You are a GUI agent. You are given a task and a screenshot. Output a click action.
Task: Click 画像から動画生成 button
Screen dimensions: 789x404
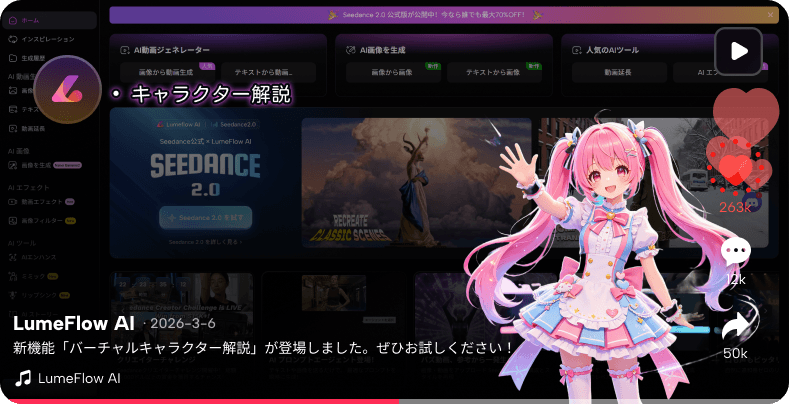click(x=168, y=72)
